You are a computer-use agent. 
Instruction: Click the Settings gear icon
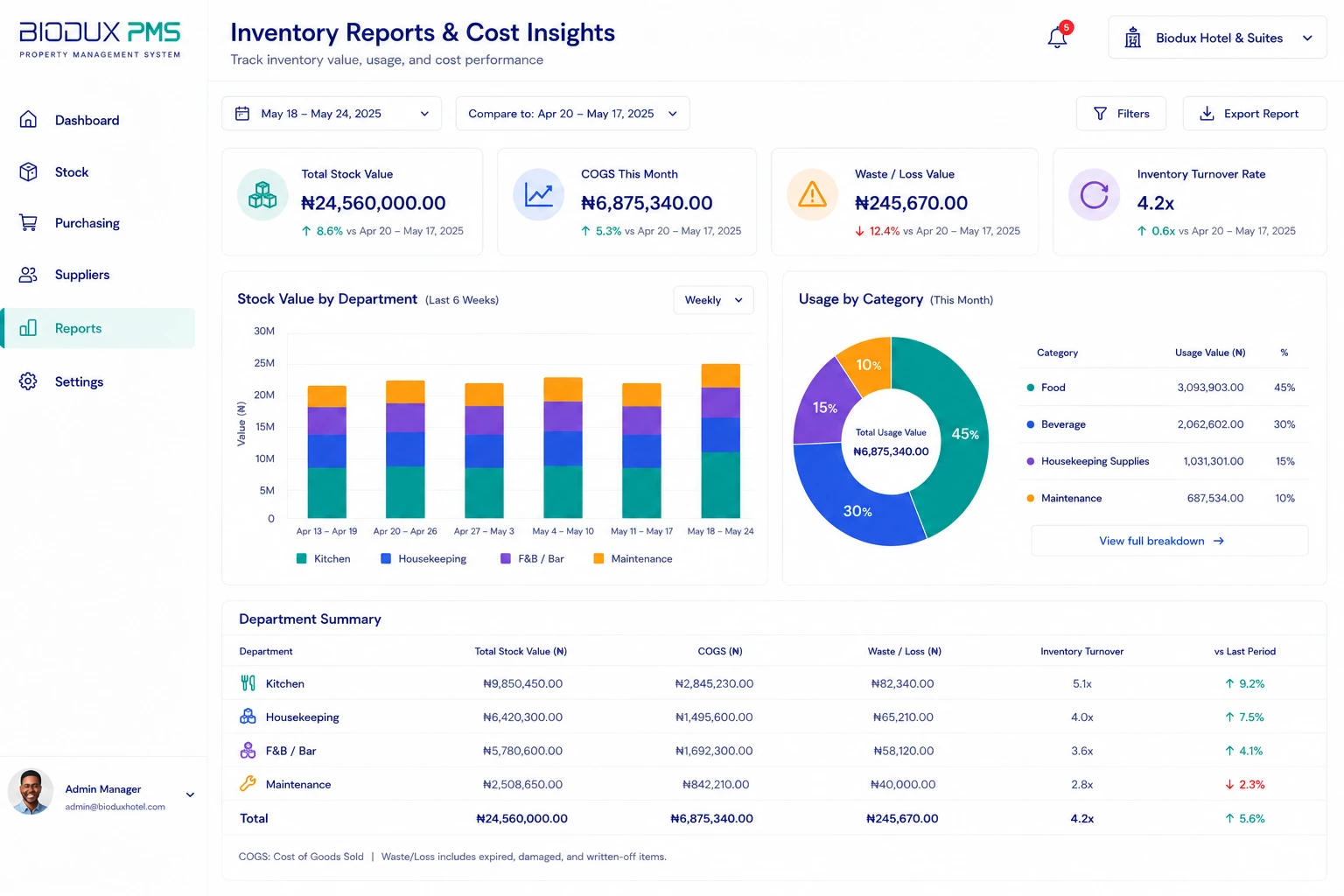tap(28, 381)
